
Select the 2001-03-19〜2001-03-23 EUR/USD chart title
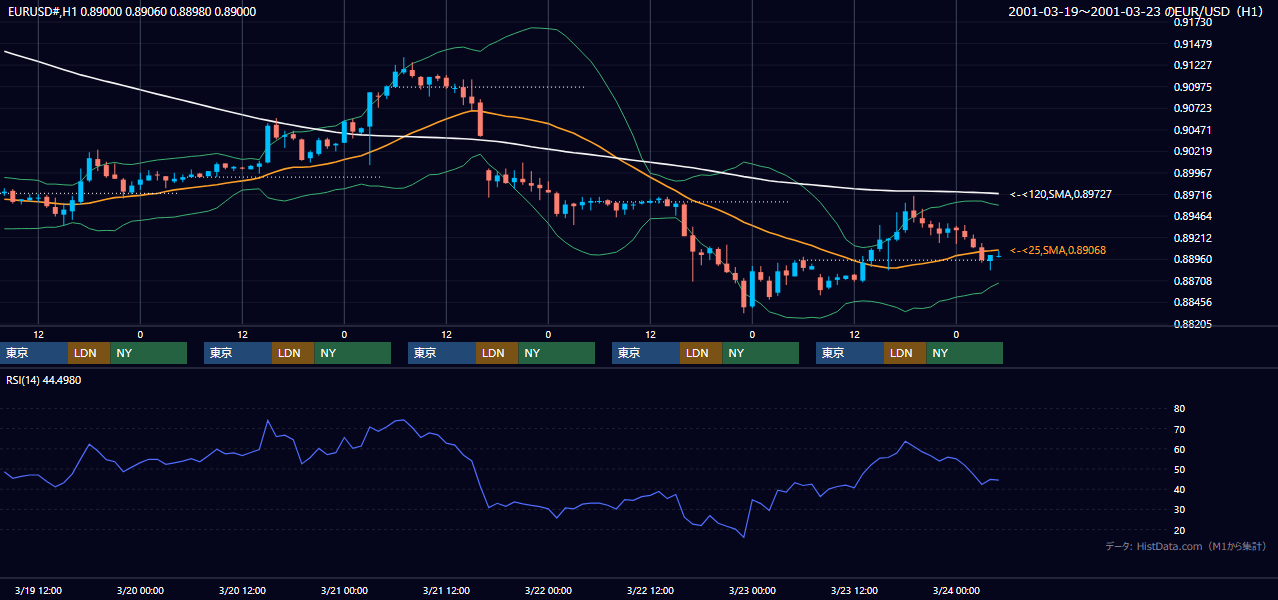[x=1136, y=12]
